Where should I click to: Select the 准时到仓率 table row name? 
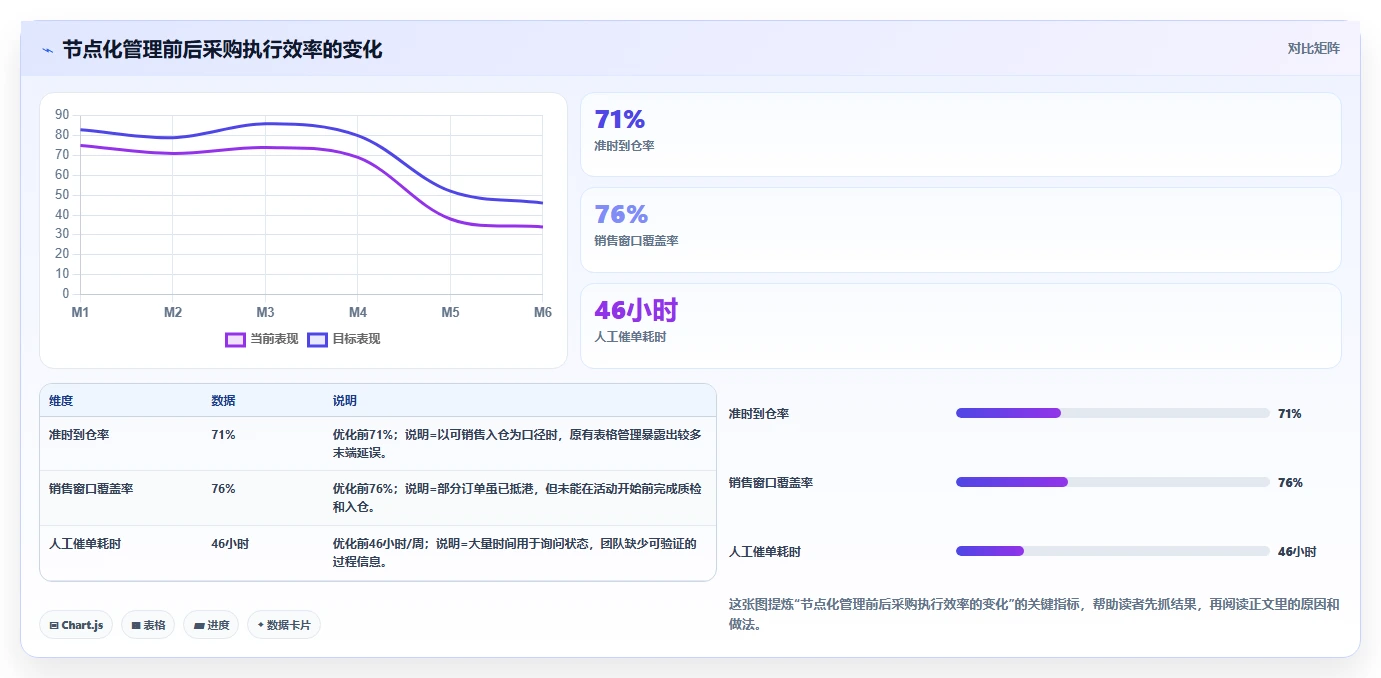(79, 435)
